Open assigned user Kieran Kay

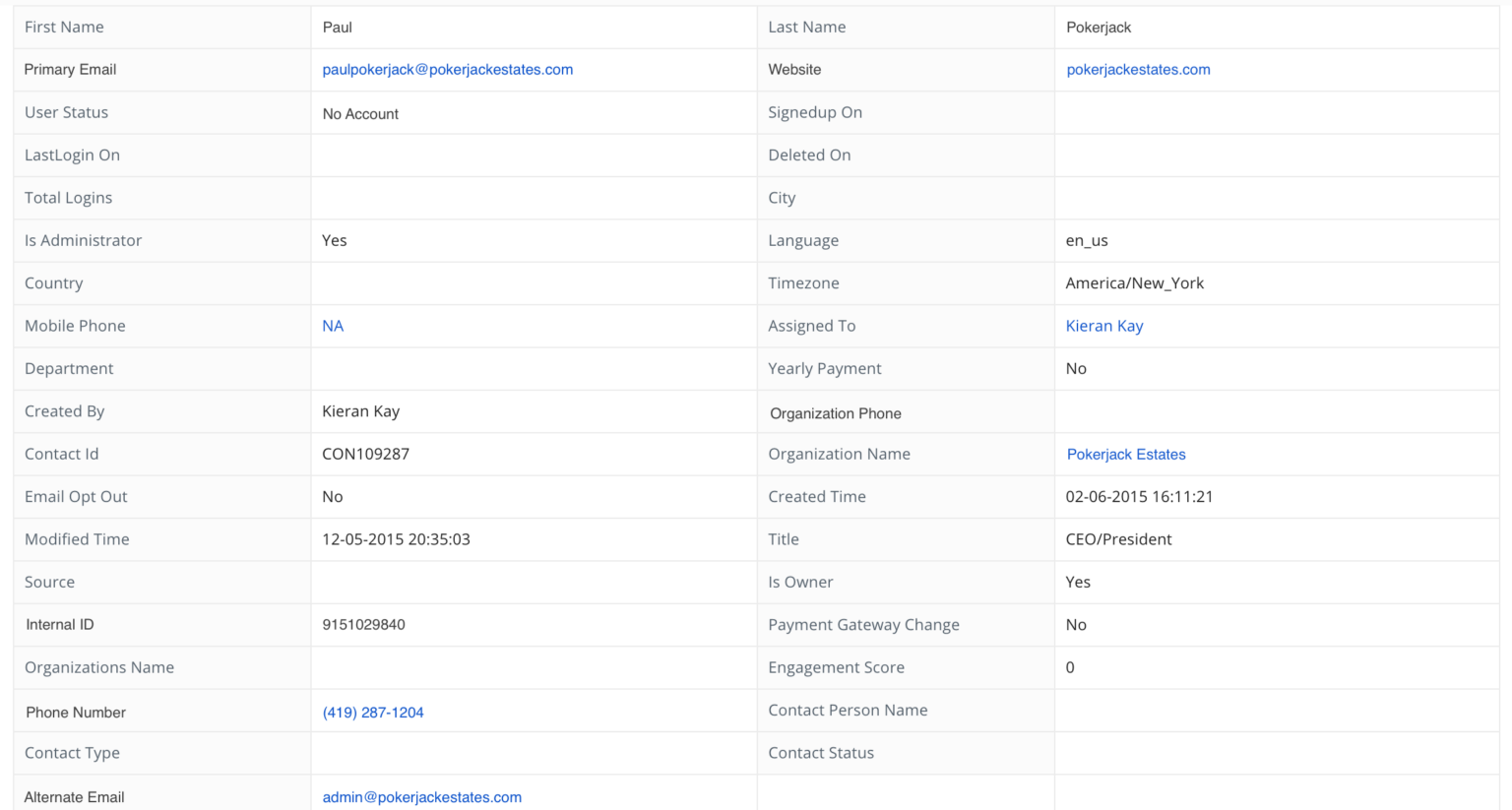pyautogui.click(x=1103, y=325)
